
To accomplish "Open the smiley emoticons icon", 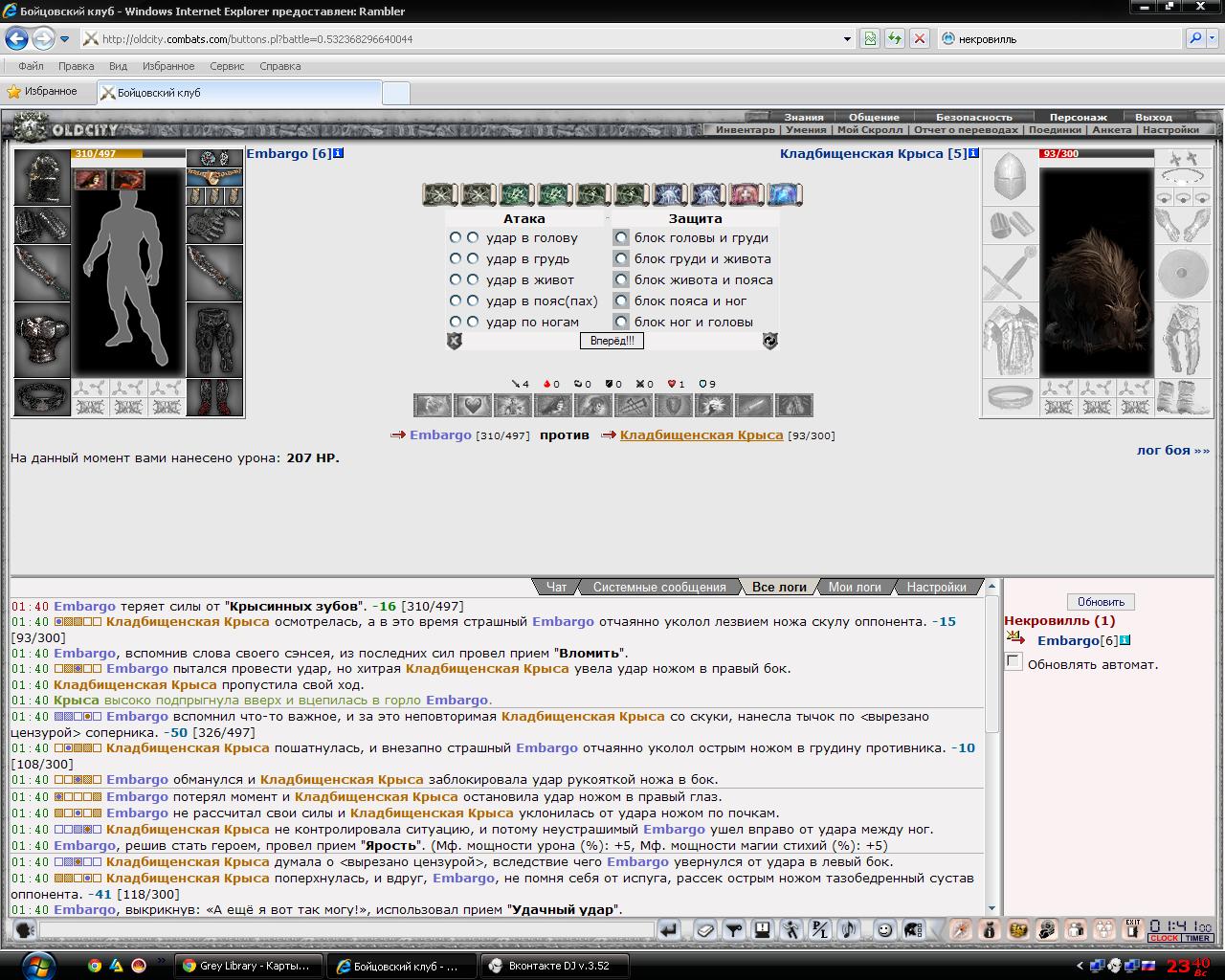I will tap(885, 929).
